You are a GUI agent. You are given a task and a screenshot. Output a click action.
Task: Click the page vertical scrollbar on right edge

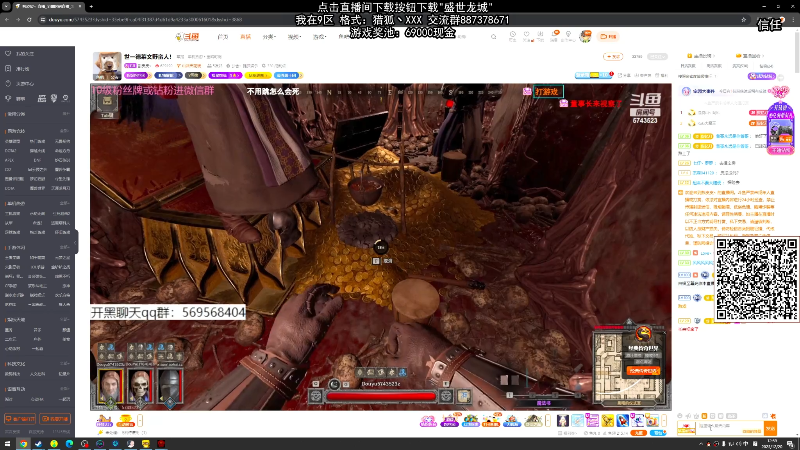tap(796, 51)
